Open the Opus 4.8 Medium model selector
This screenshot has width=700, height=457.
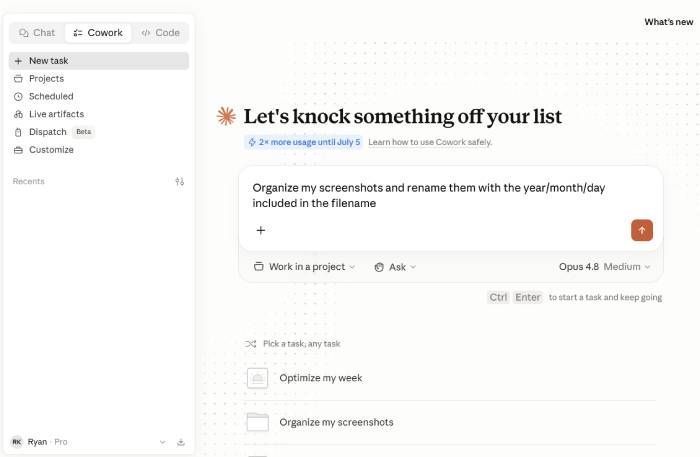coord(604,267)
